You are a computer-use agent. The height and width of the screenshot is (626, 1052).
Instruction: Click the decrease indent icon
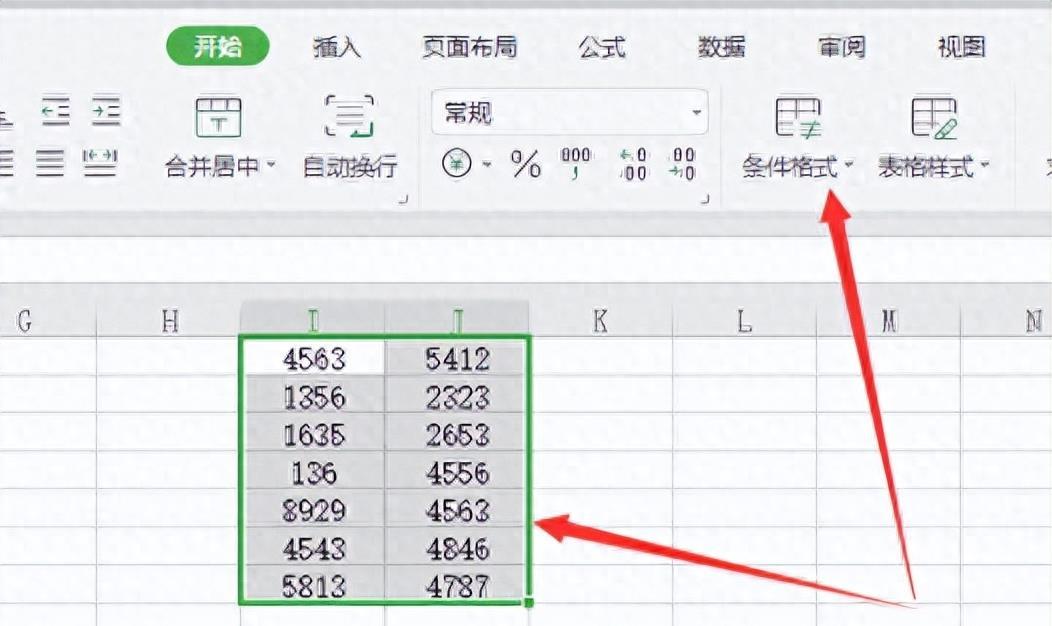[57, 112]
